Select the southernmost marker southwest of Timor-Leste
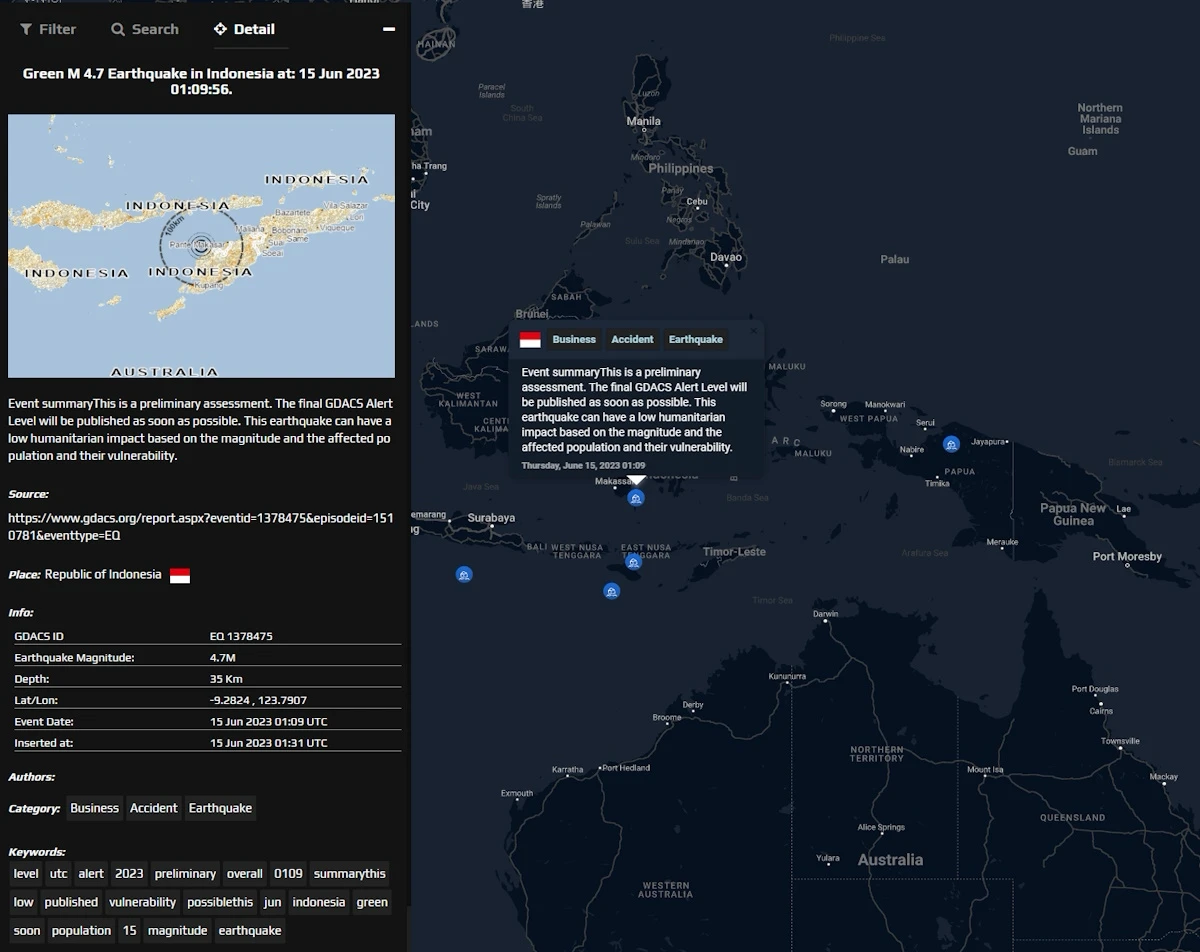The width and height of the screenshot is (1200, 952). [x=611, y=591]
